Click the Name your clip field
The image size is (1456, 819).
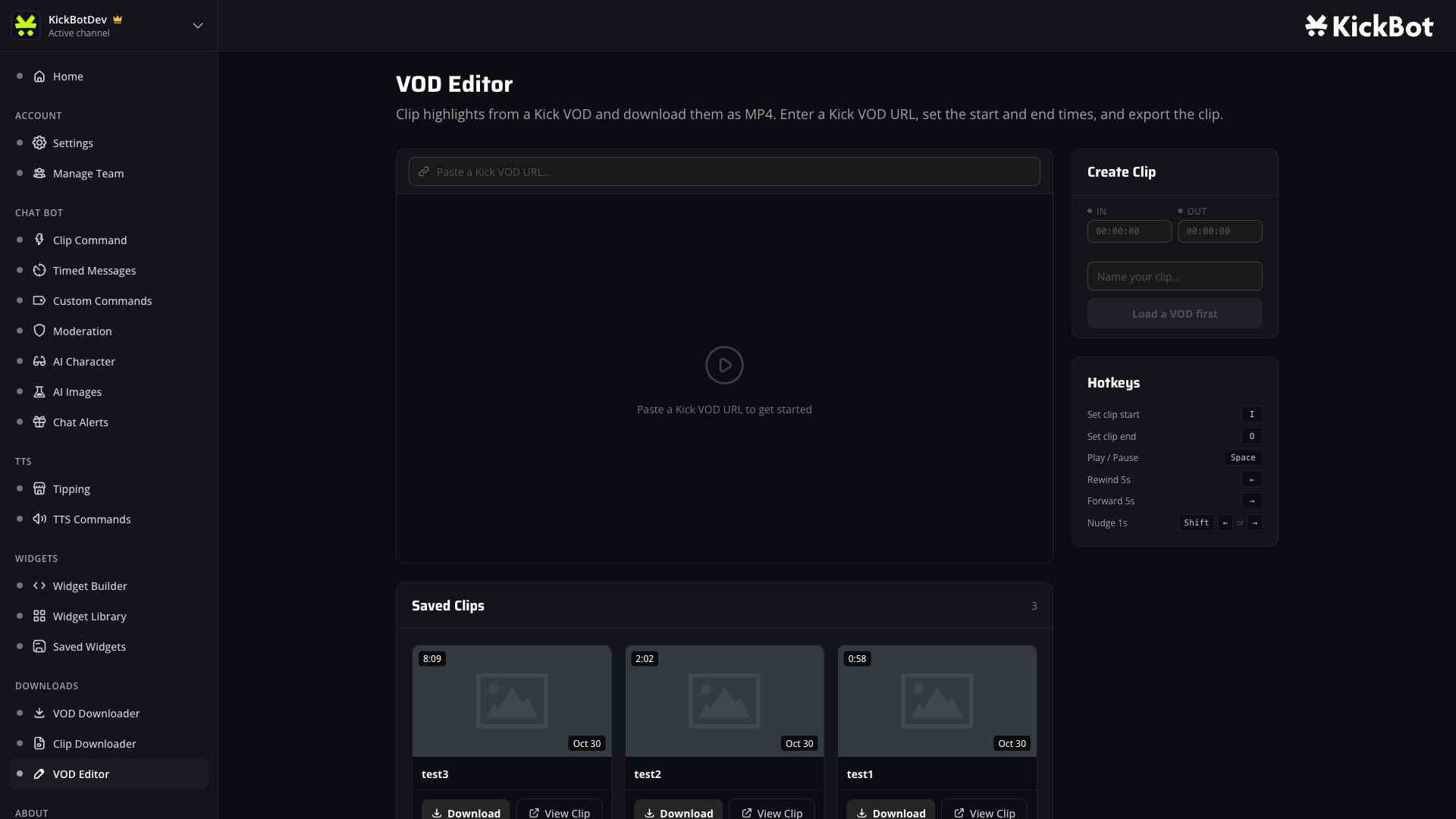(x=1175, y=276)
